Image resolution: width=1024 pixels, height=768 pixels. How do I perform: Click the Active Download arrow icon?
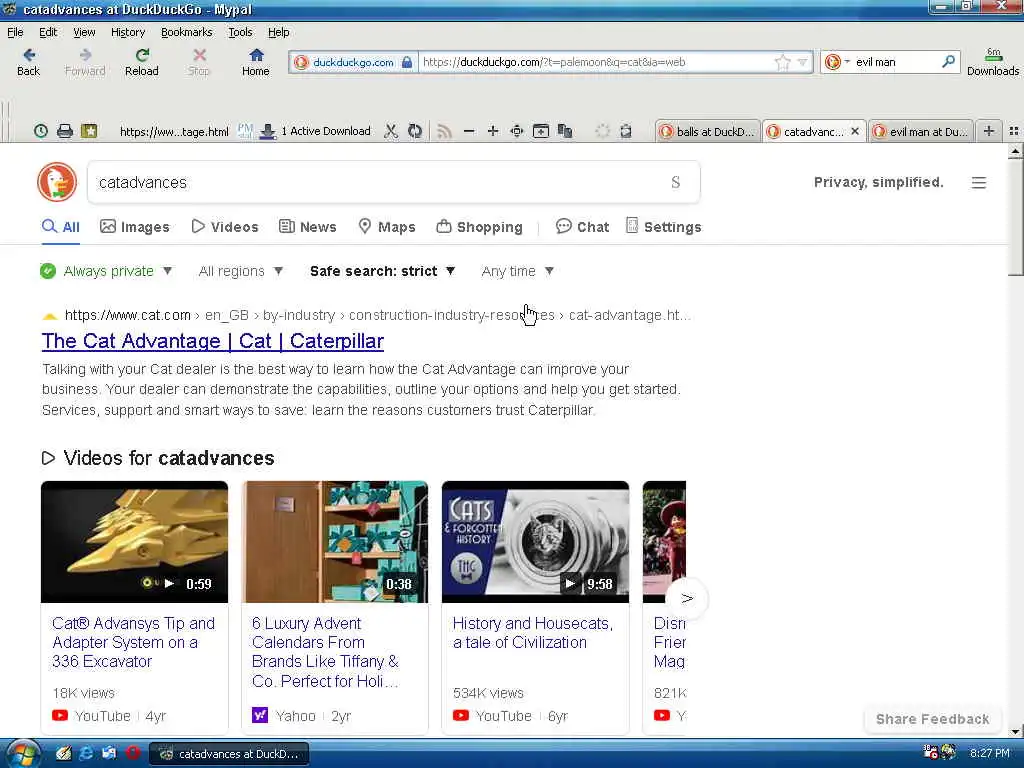pos(267,131)
